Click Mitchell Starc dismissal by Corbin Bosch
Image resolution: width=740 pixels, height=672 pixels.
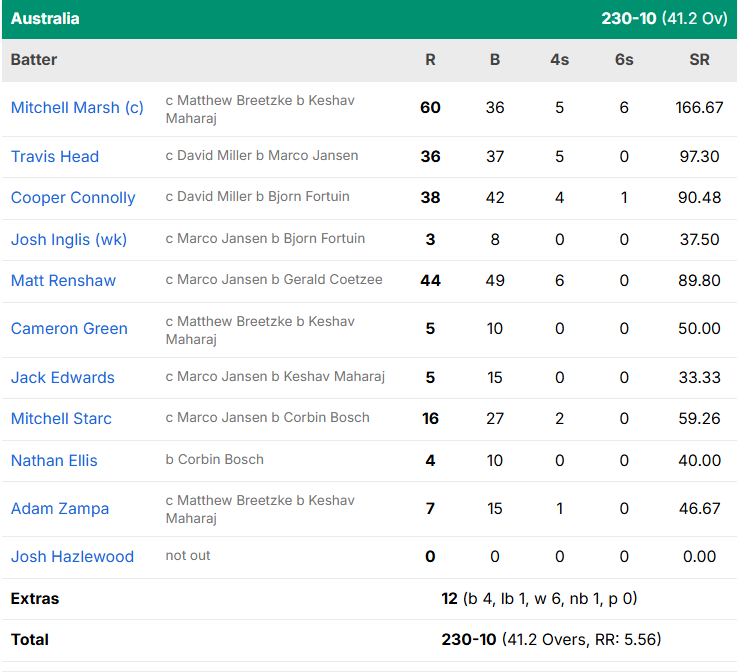click(x=268, y=418)
